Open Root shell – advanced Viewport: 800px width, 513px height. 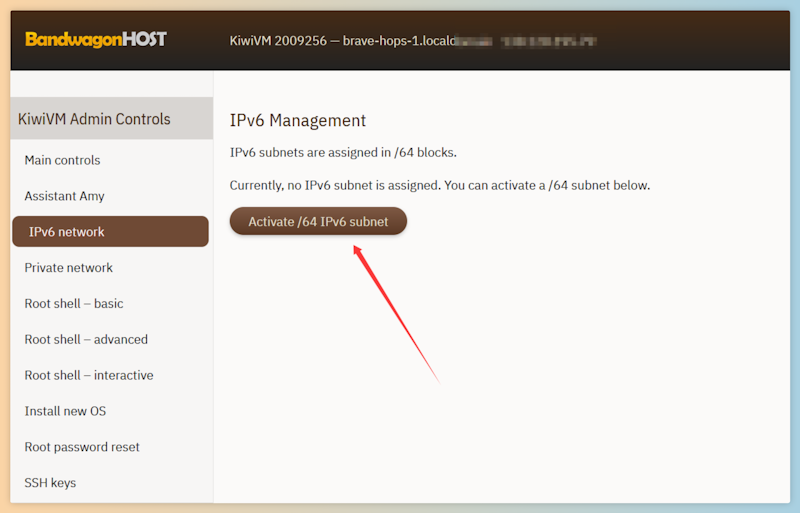(x=86, y=339)
